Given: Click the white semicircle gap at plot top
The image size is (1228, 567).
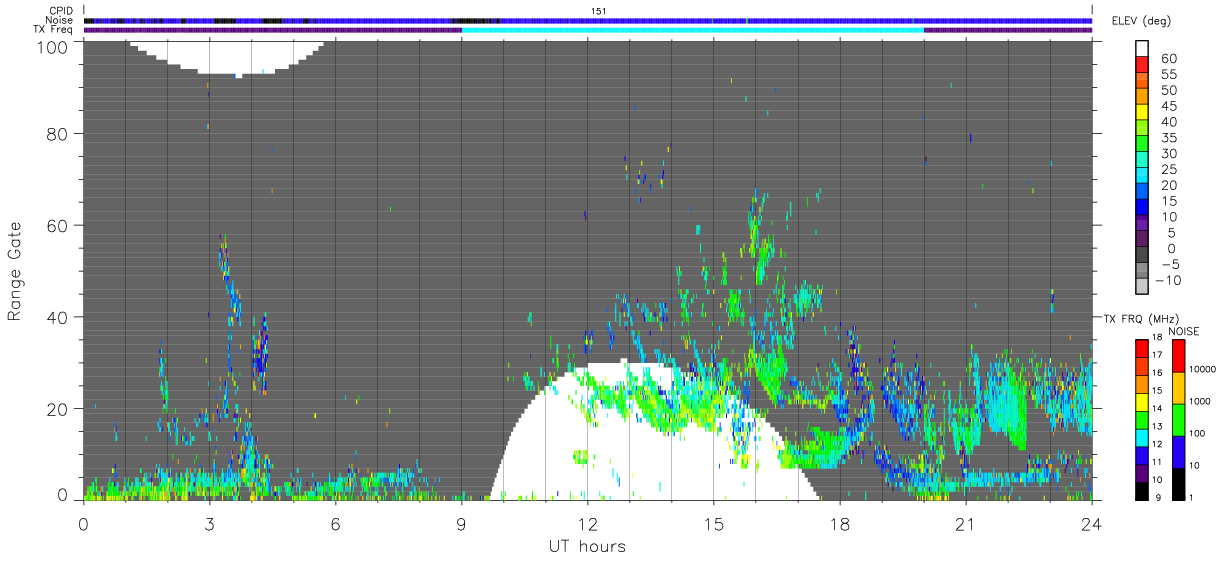Looking at the screenshot, I should click(236, 57).
